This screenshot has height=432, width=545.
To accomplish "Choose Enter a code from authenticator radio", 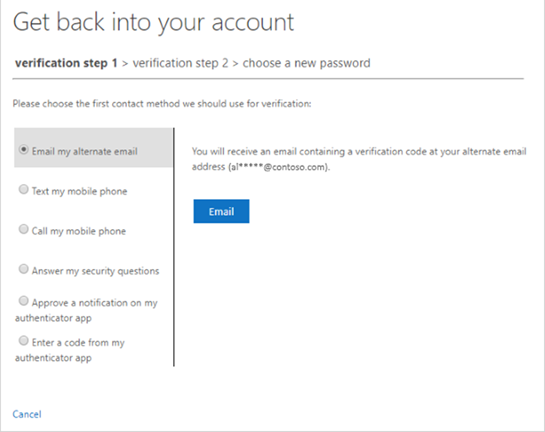I will pyautogui.click(x=24, y=341).
